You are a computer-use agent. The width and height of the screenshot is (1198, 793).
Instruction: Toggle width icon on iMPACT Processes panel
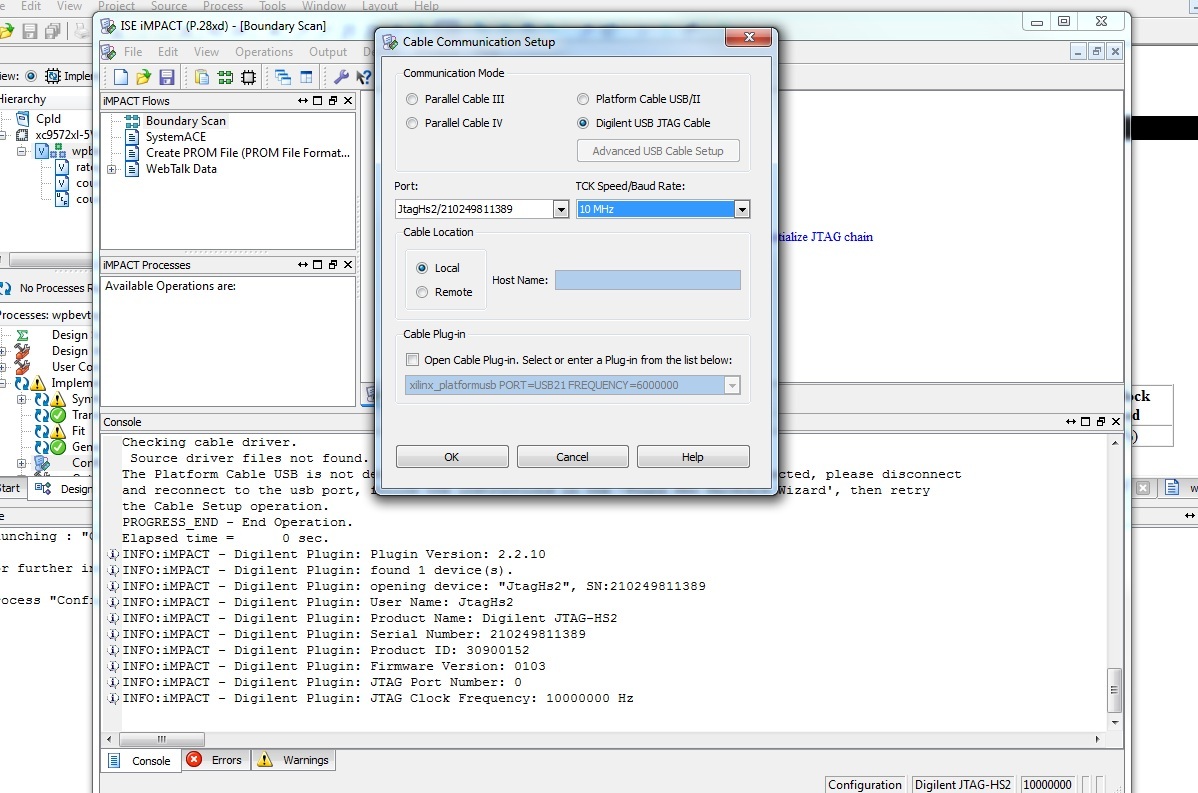click(x=303, y=265)
